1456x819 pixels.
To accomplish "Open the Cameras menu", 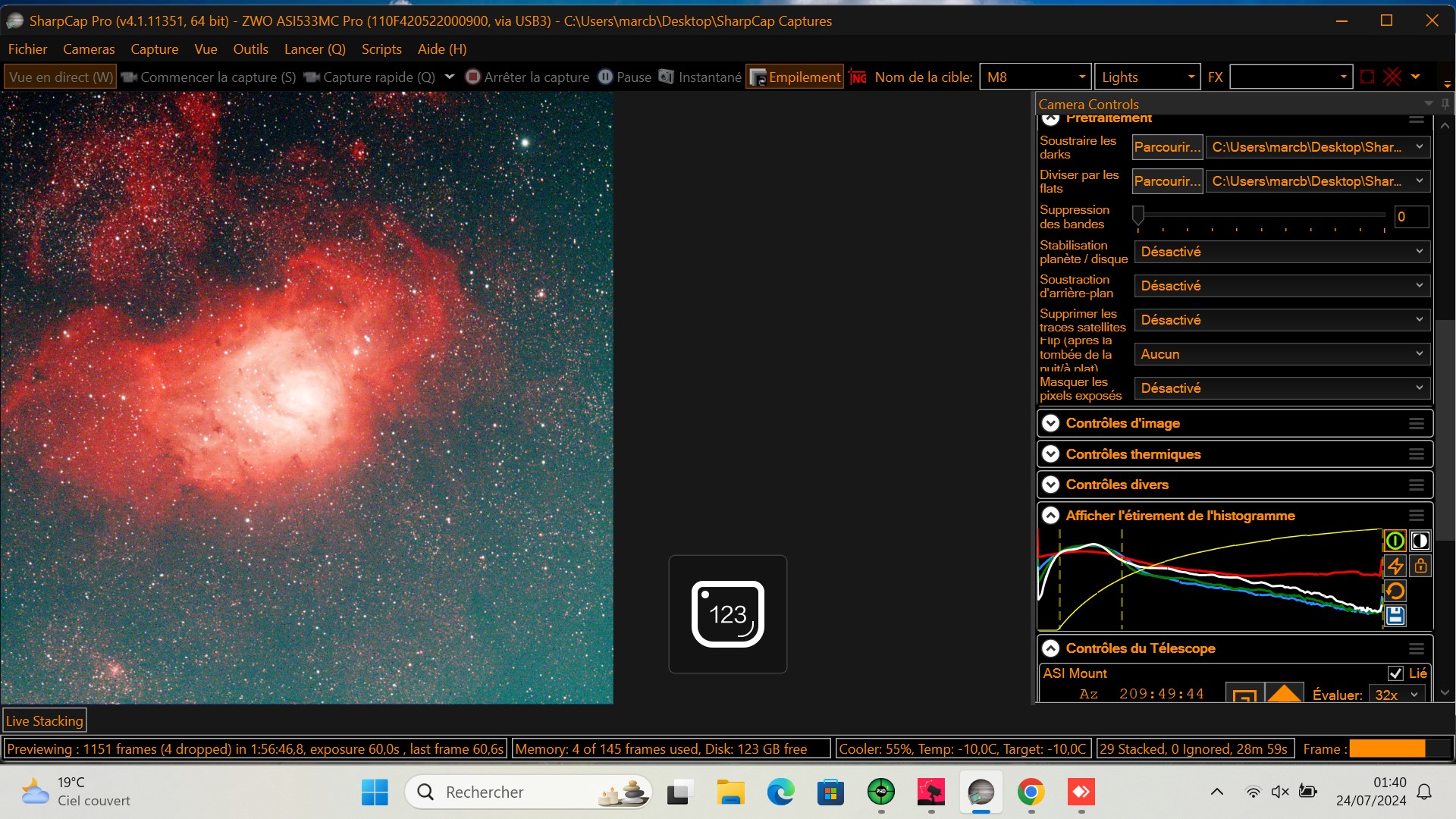I will click(x=89, y=49).
